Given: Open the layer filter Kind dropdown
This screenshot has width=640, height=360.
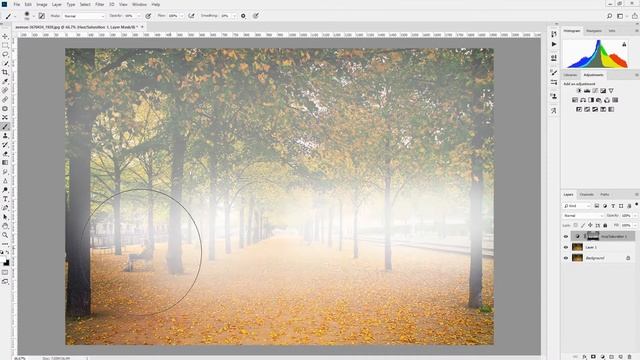Looking at the screenshot, I should click(577, 206).
